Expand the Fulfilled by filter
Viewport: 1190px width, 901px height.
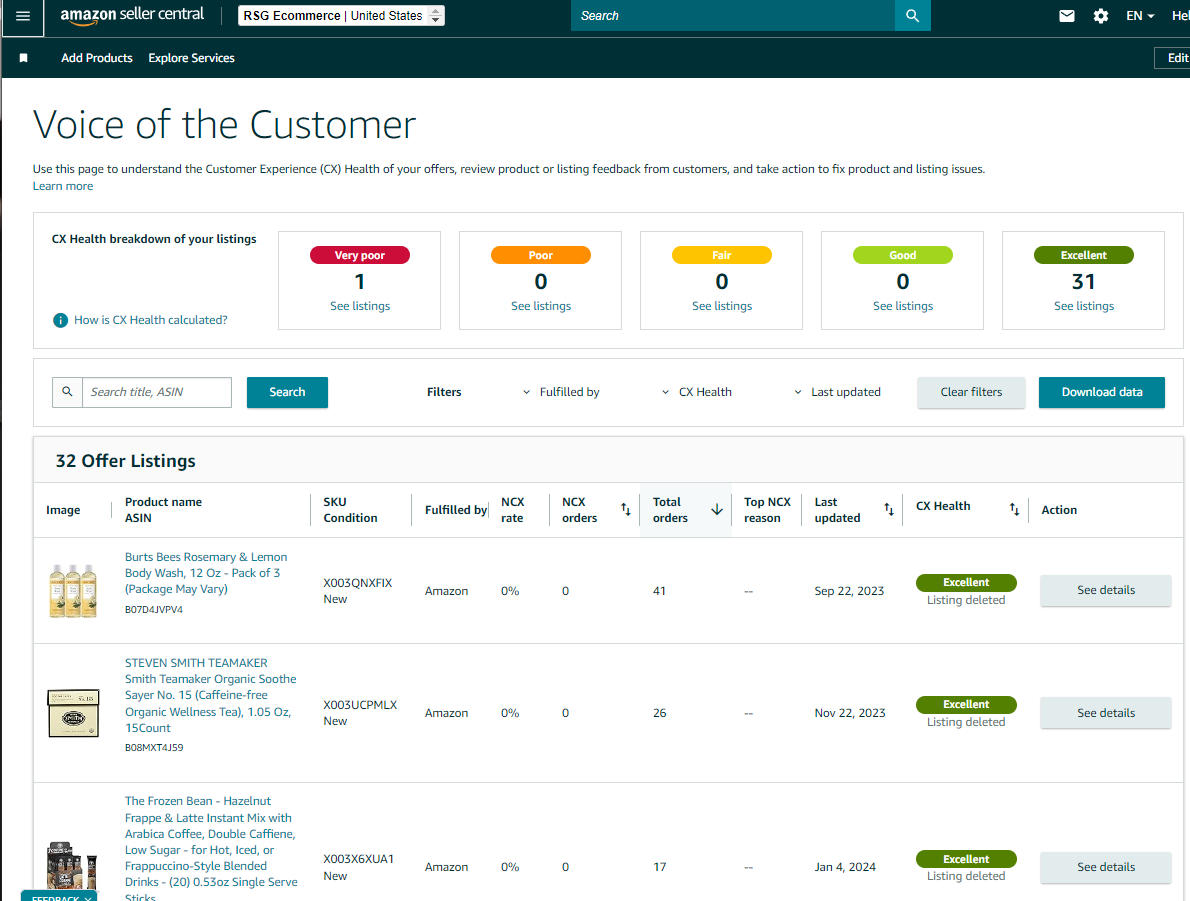[x=561, y=392]
